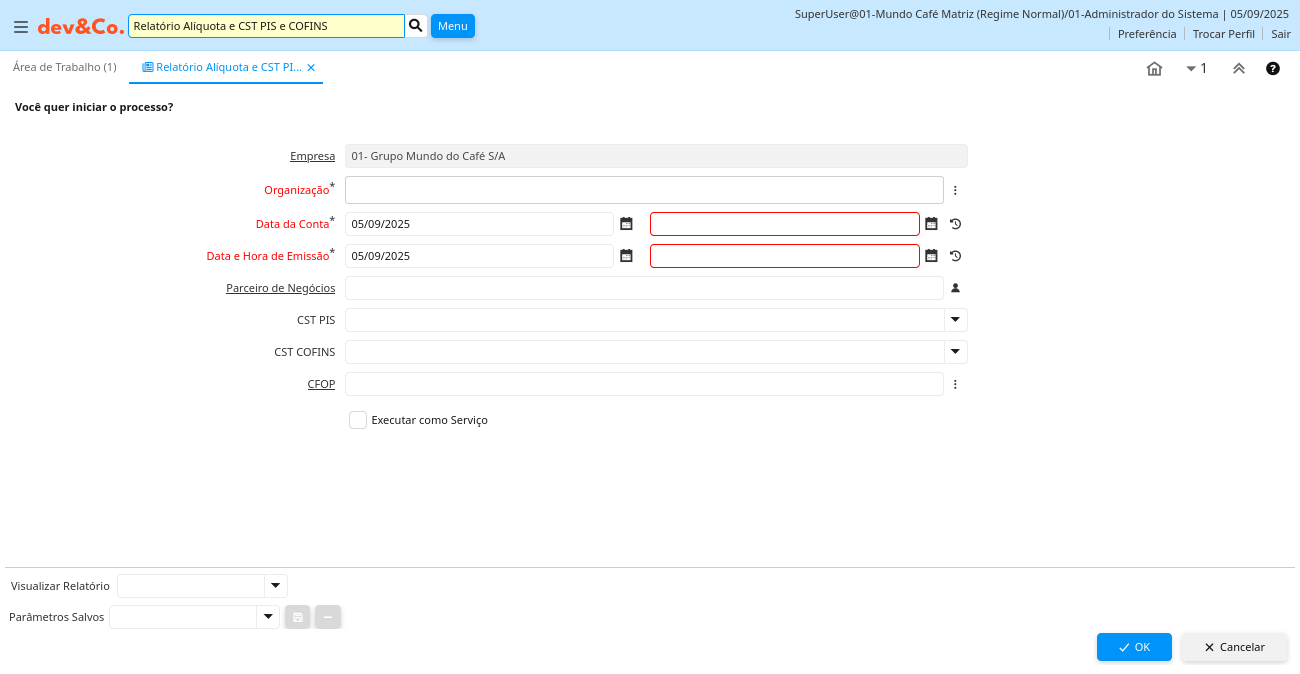Open Organização options three-dot icon
The width and height of the screenshot is (1300, 674).
(x=955, y=190)
